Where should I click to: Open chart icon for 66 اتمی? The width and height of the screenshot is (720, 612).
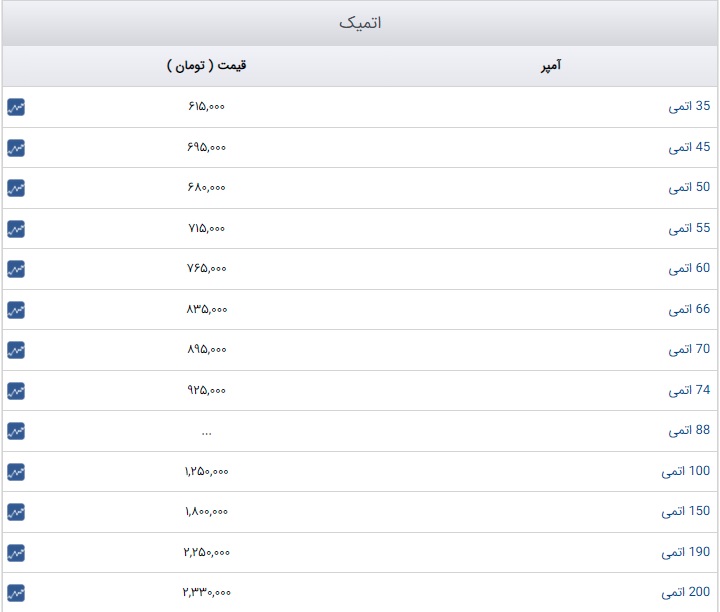click(16, 309)
